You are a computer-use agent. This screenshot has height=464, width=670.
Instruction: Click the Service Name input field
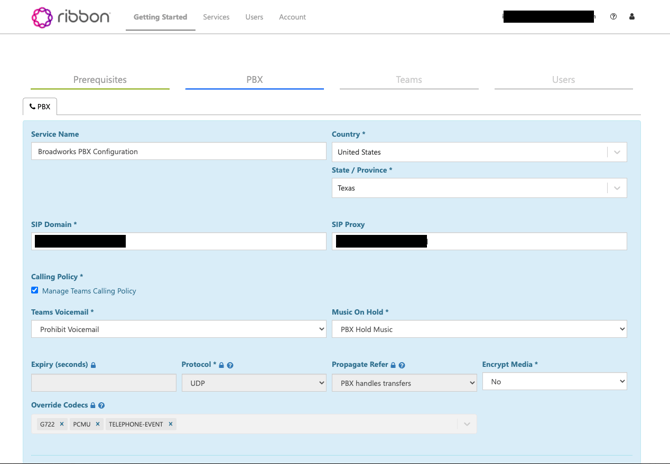[x=179, y=152]
